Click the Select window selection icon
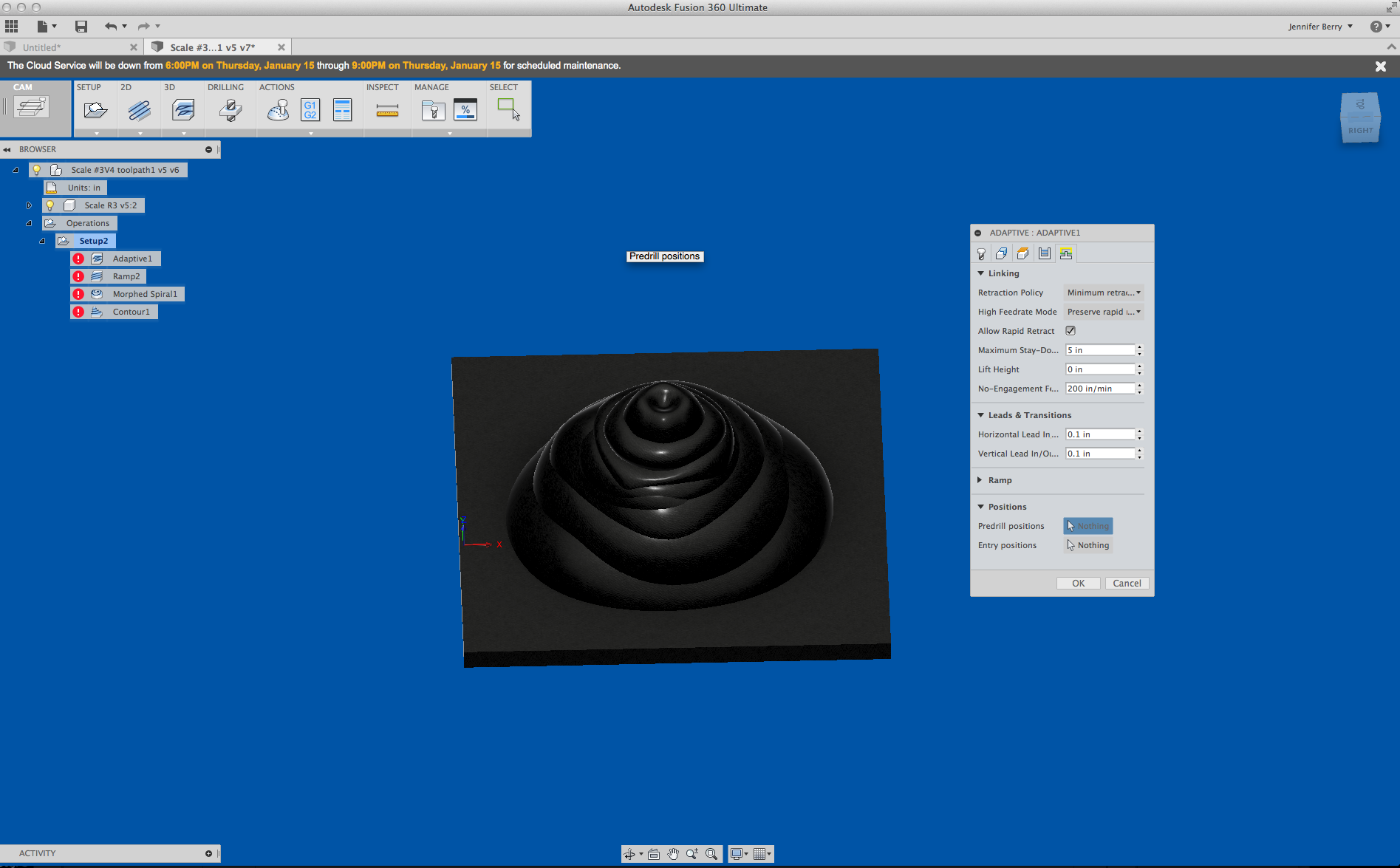 [508, 109]
